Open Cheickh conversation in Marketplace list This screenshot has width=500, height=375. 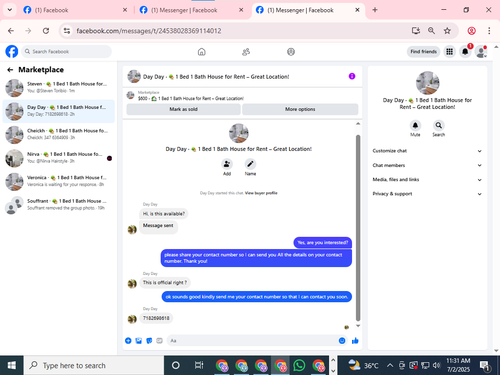click(59, 135)
